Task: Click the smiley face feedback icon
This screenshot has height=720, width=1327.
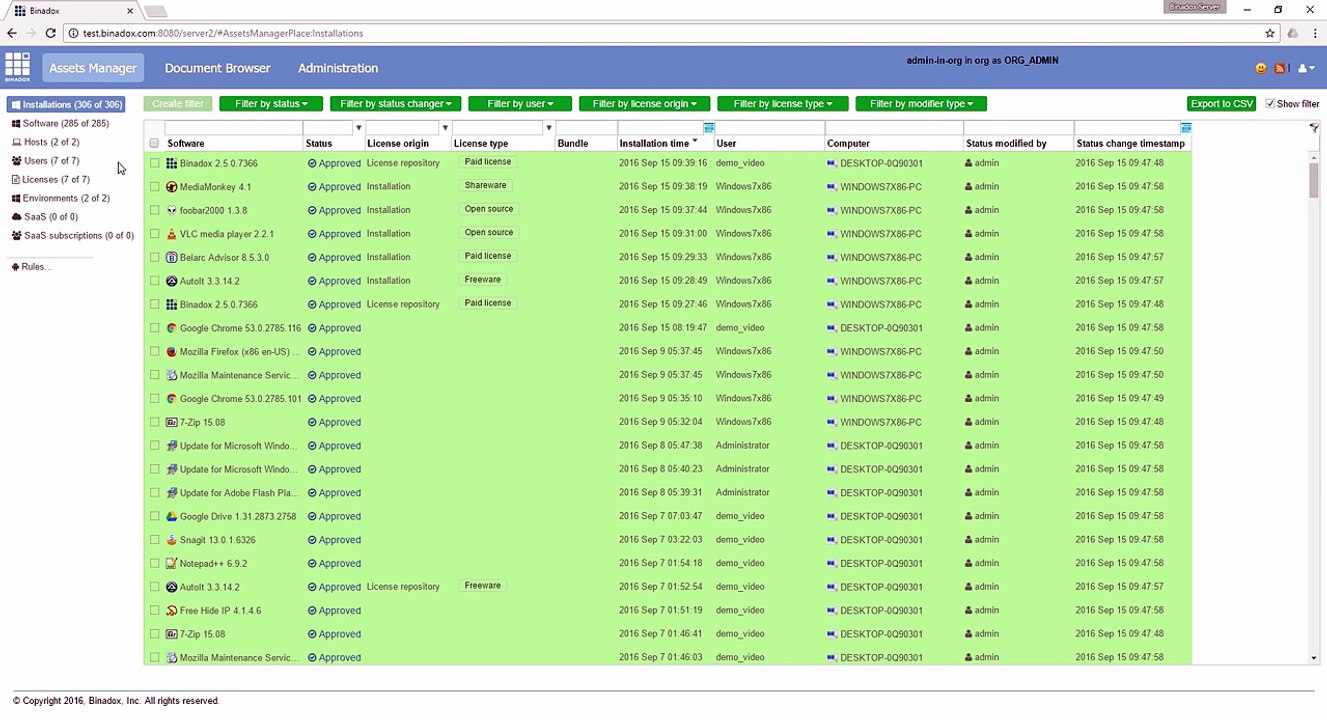Action: 1261,68
